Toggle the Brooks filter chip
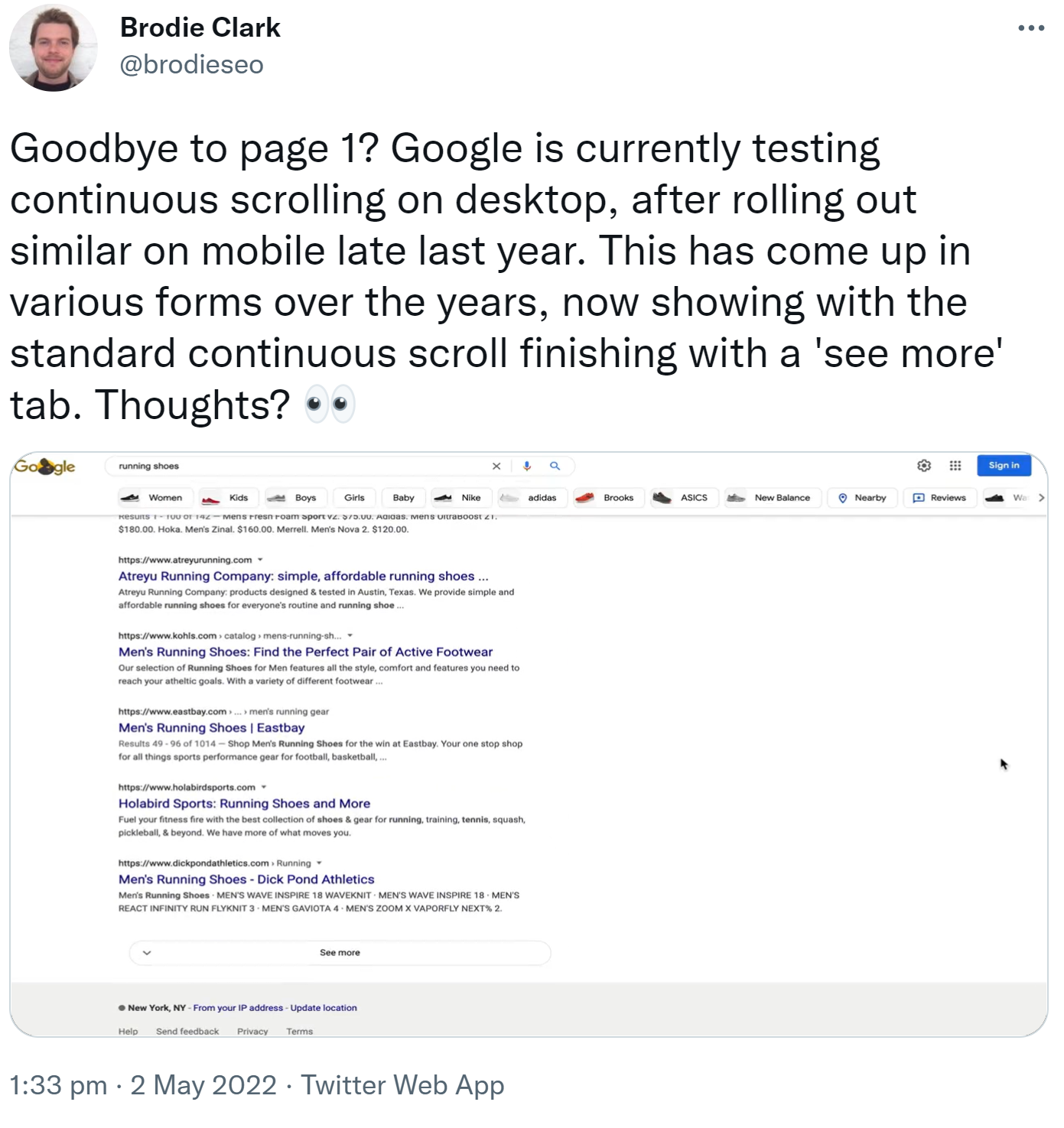The width and height of the screenshot is (1064, 1128). [x=607, y=498]
